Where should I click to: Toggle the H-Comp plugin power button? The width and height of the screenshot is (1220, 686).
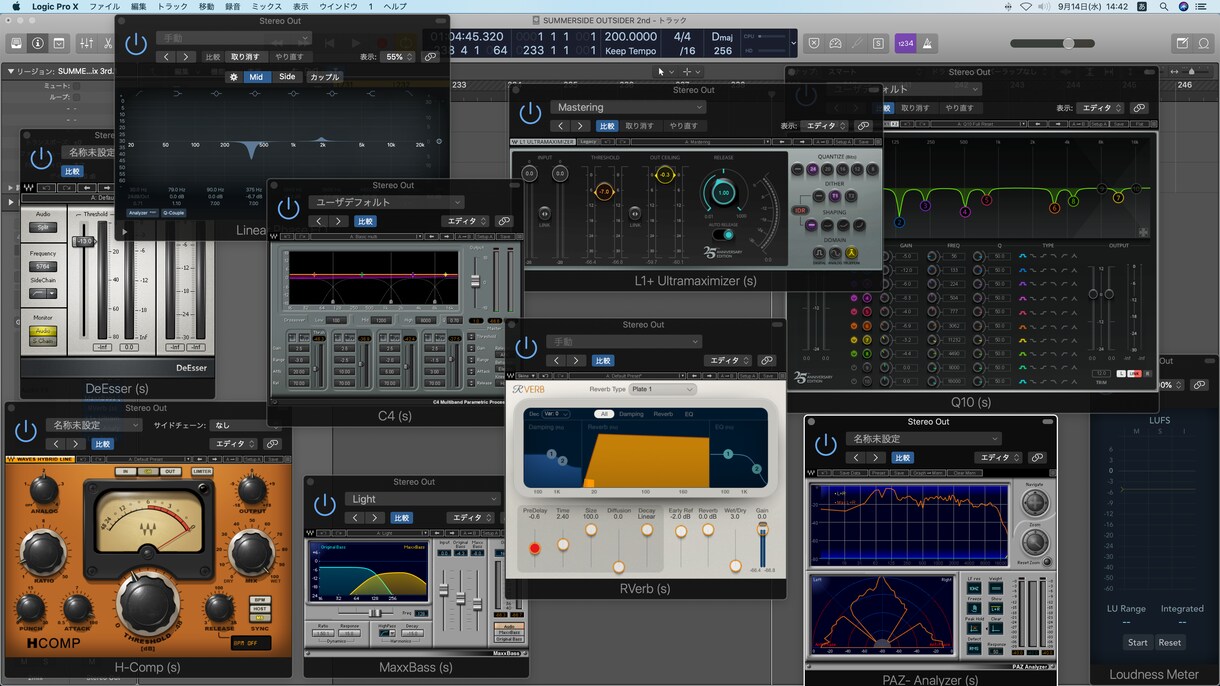26,431
